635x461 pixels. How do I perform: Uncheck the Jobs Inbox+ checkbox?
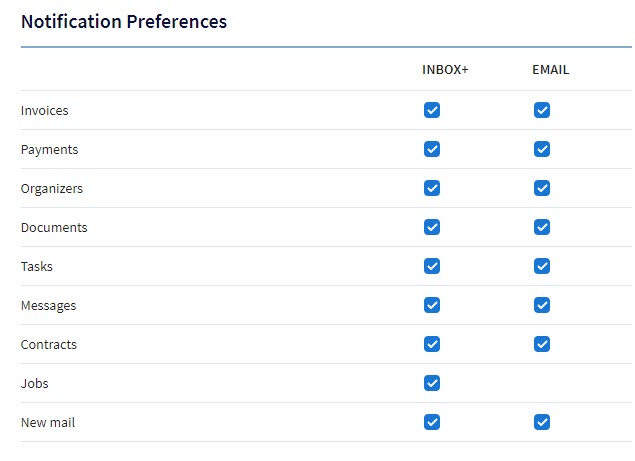tap(432, 383)
